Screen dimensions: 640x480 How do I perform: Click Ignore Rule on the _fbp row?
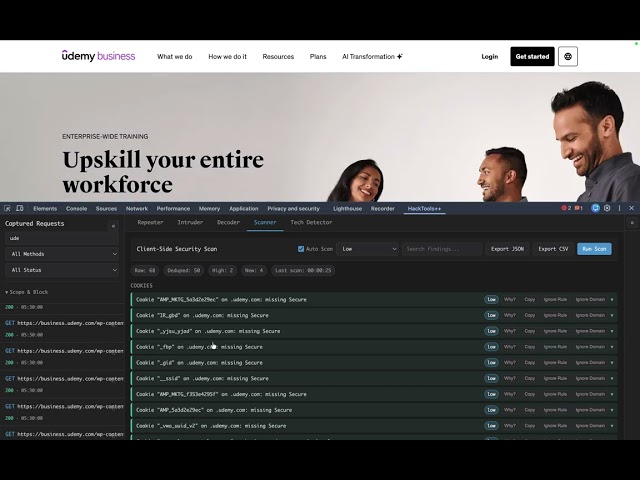point(555,347)
